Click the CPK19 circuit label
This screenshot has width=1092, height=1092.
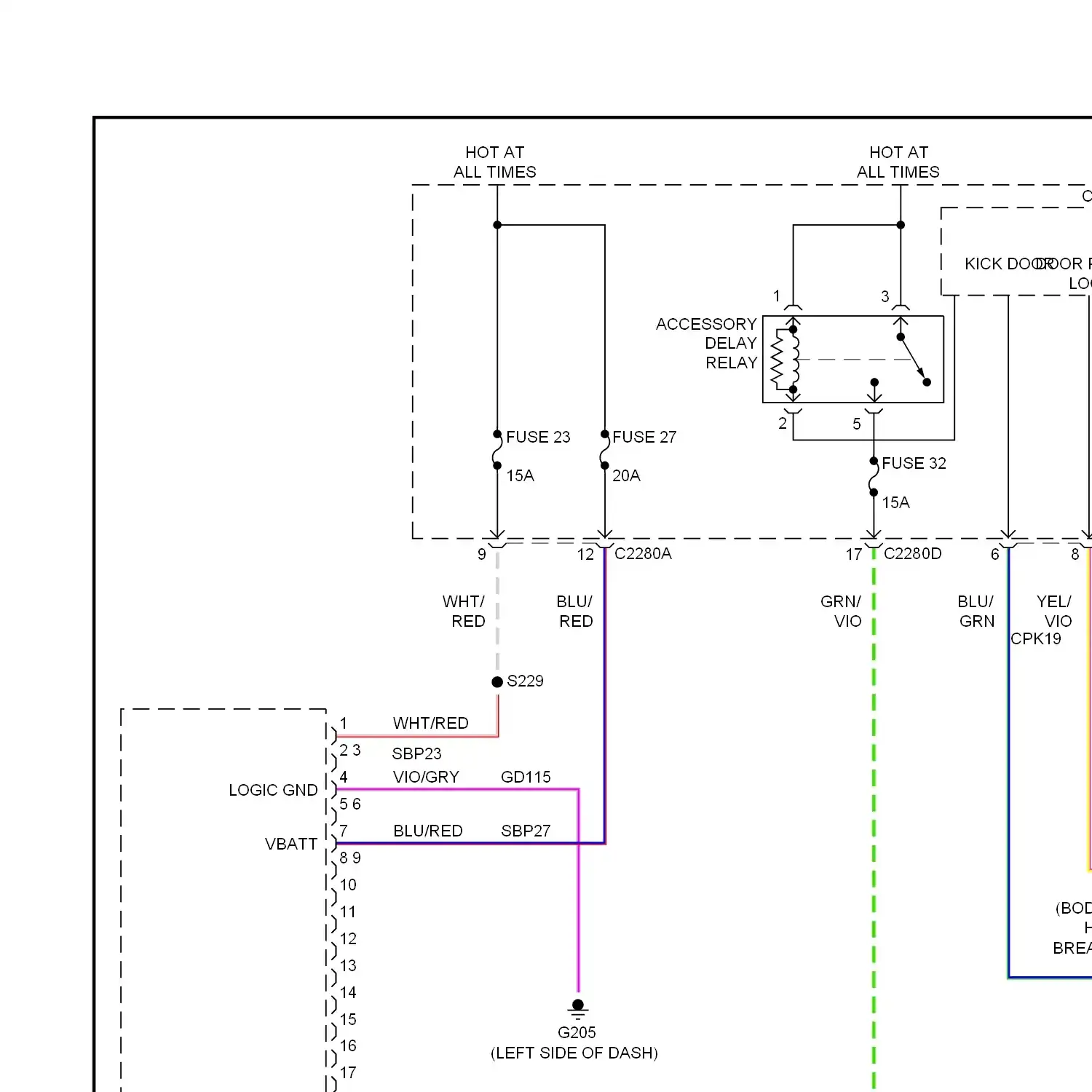pos(1035,638)
